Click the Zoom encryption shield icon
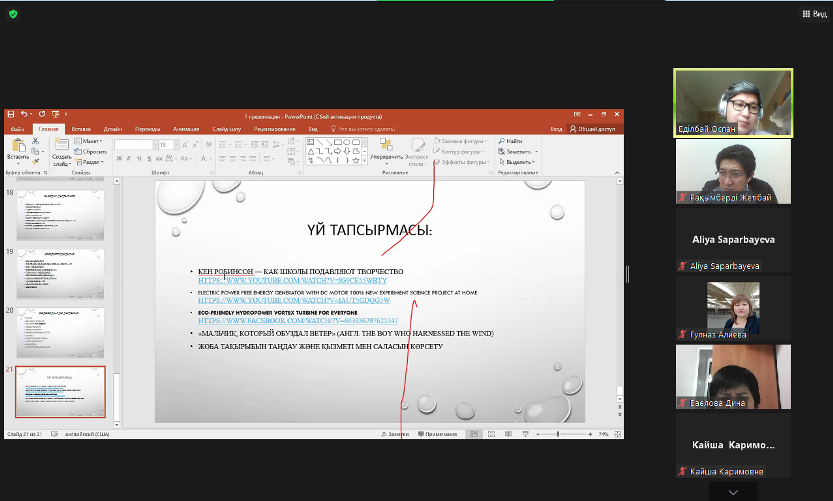This screenshot has width=833, height=501. click(x=12, y=14)
